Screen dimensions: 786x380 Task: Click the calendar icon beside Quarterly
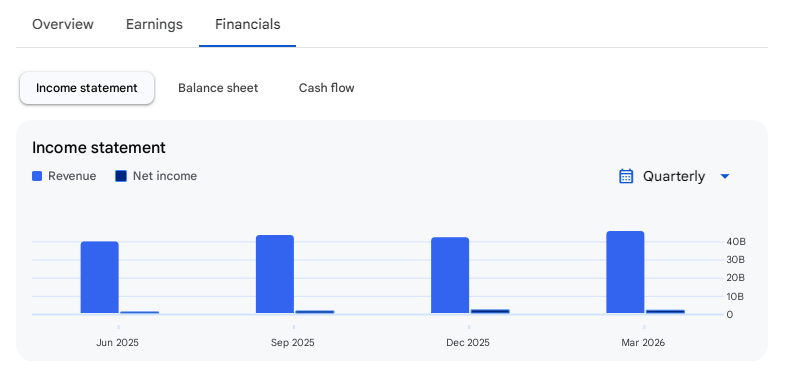tap(626, 176)
